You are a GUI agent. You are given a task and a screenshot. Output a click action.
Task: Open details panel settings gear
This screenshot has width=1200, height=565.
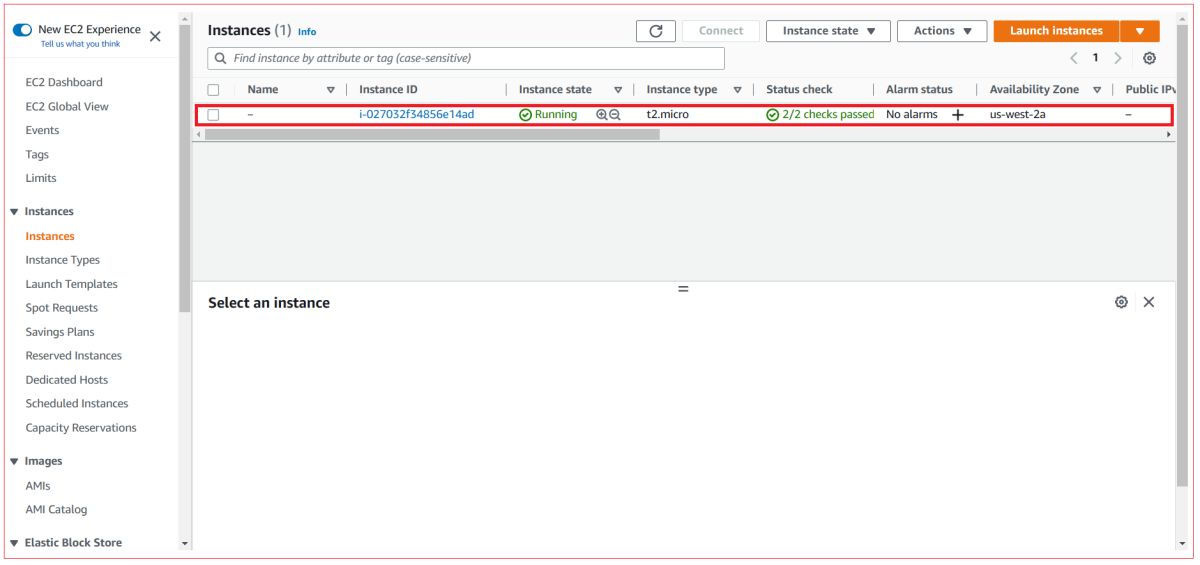click(x=1121, y=302)
